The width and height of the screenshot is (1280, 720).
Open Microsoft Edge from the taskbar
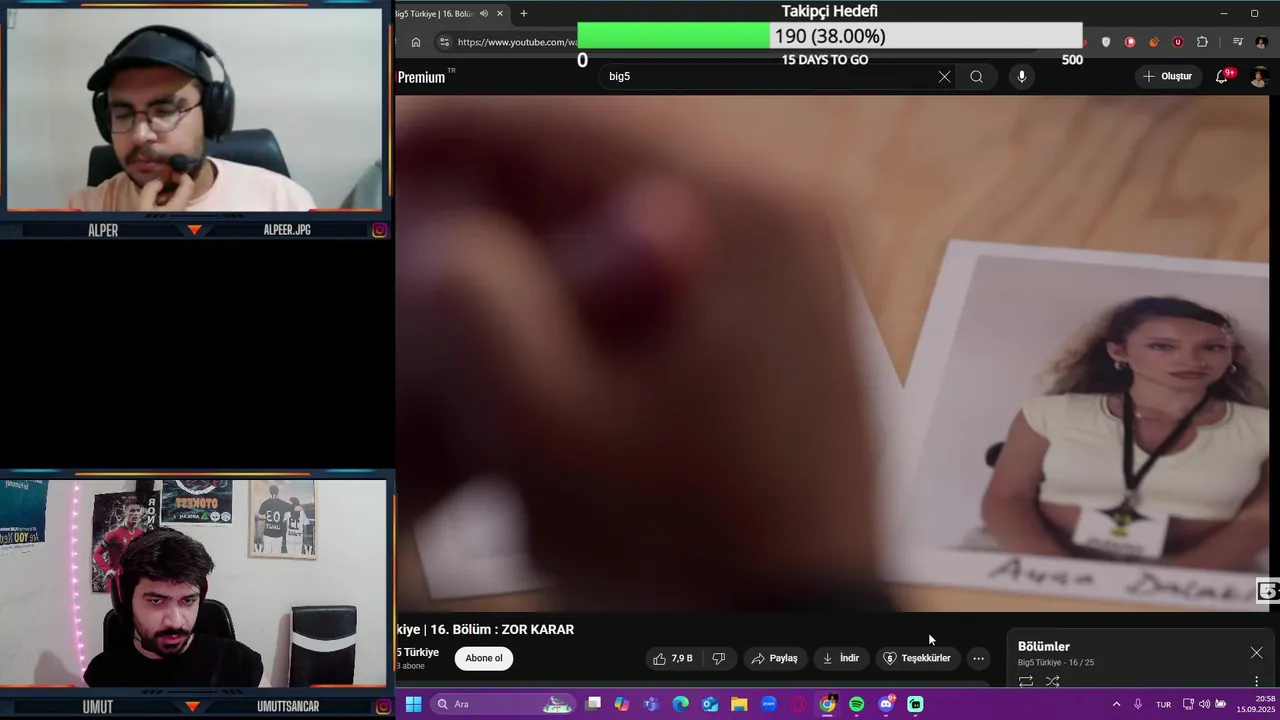(681, 704)
